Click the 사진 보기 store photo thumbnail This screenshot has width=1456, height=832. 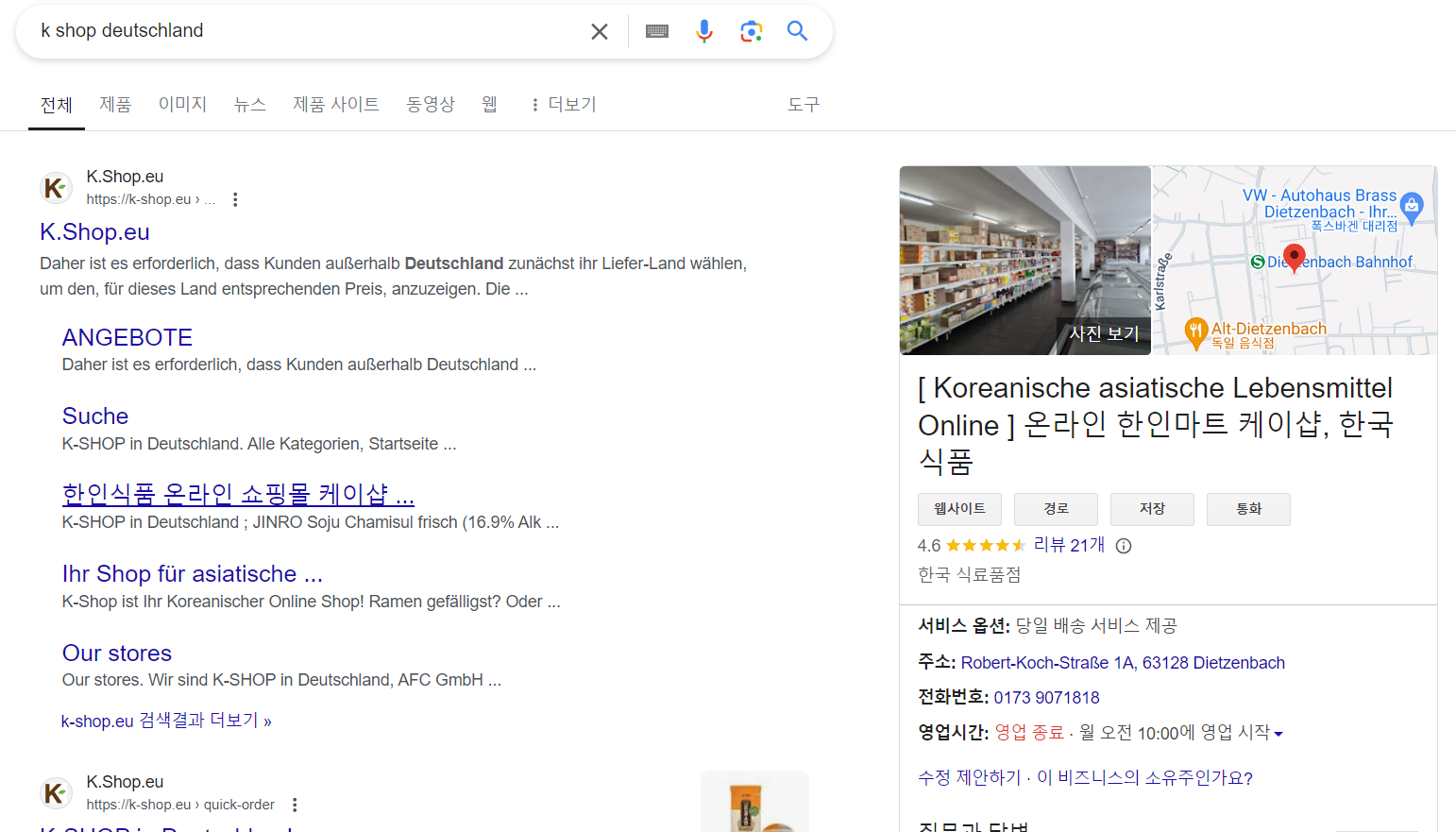(1024, 261)
